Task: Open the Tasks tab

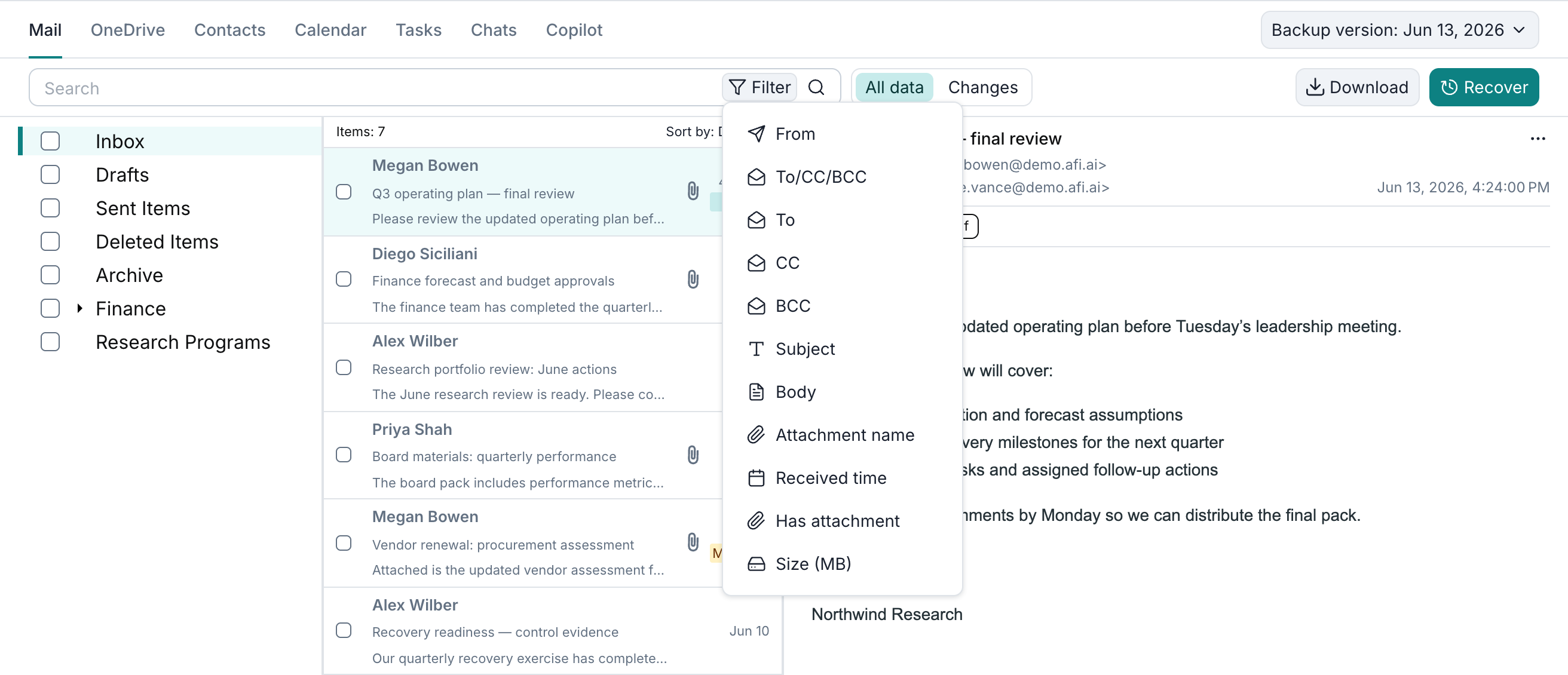Action: [418, 30]
